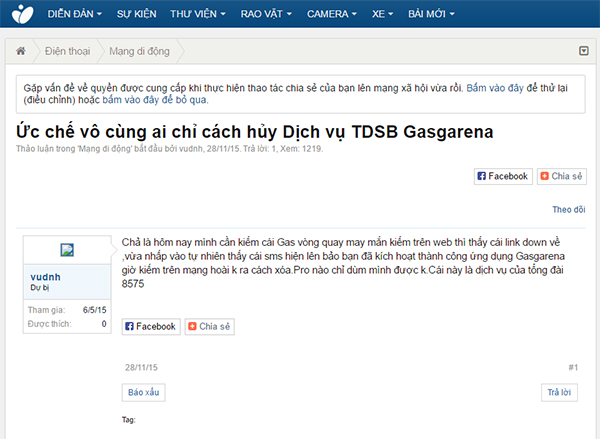Viewport: 600px width, 439px height.
Task: Open the #1 post number link
Action: pos(573,367)
